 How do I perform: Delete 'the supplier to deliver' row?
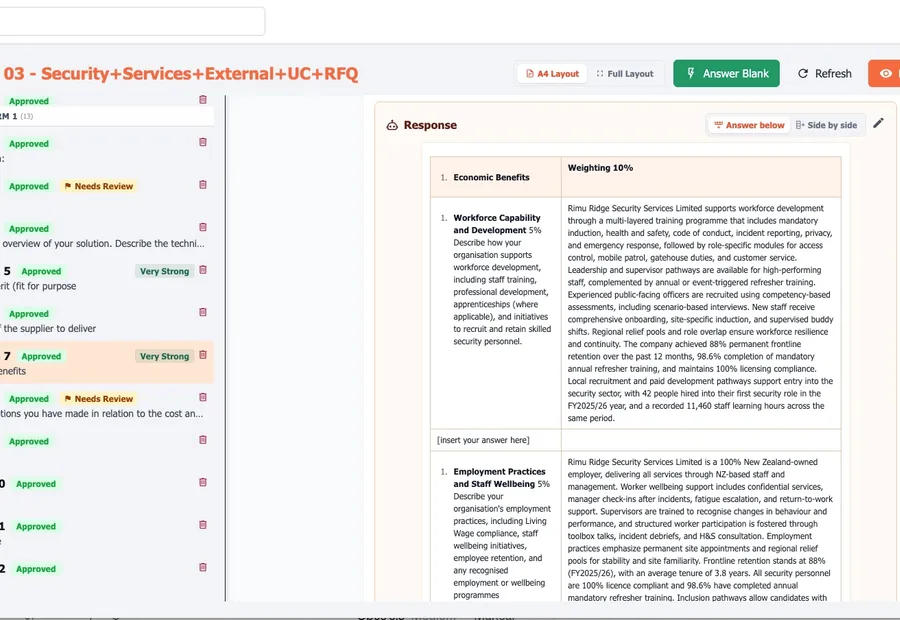pyautogui.click(x=203, y=312)
